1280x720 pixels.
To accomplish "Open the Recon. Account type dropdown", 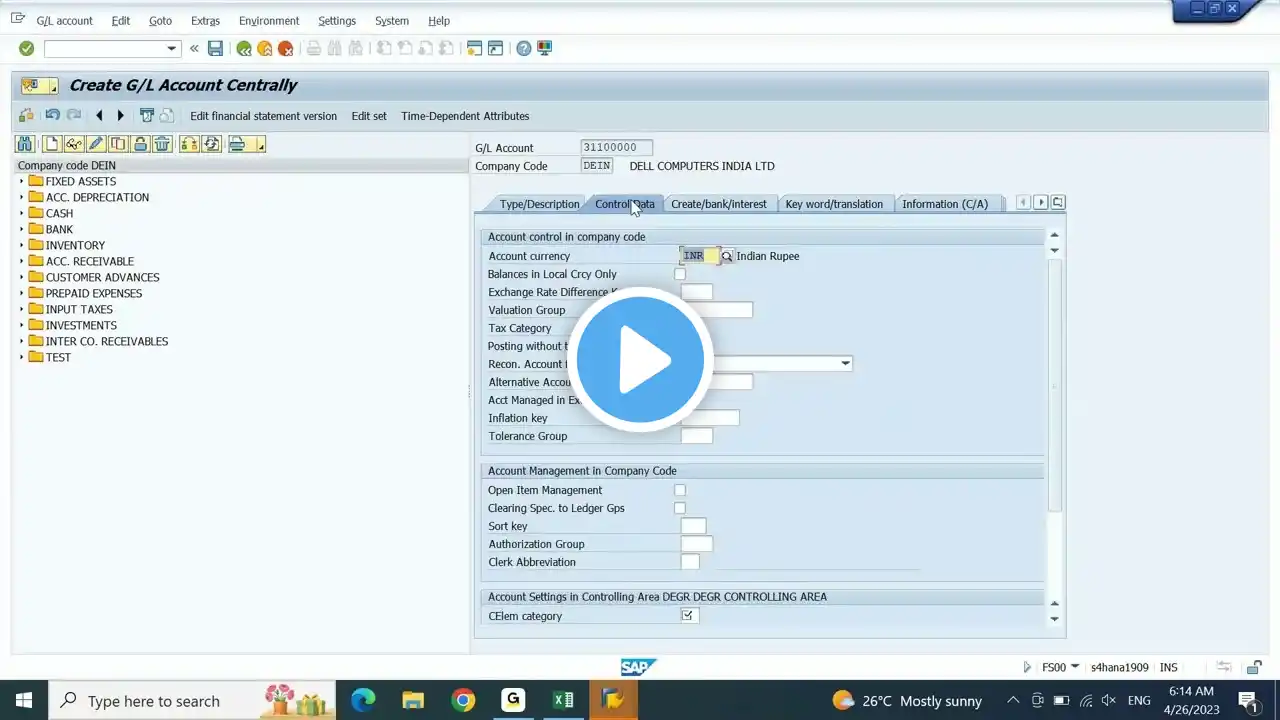I will [x=846, y=364].
